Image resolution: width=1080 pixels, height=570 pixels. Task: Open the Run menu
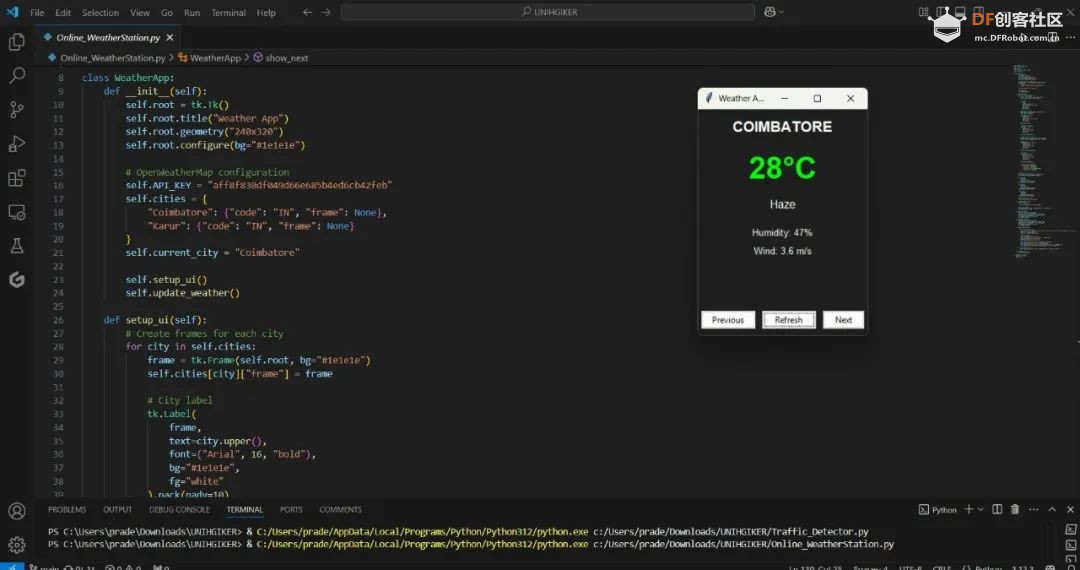point(192,12)
